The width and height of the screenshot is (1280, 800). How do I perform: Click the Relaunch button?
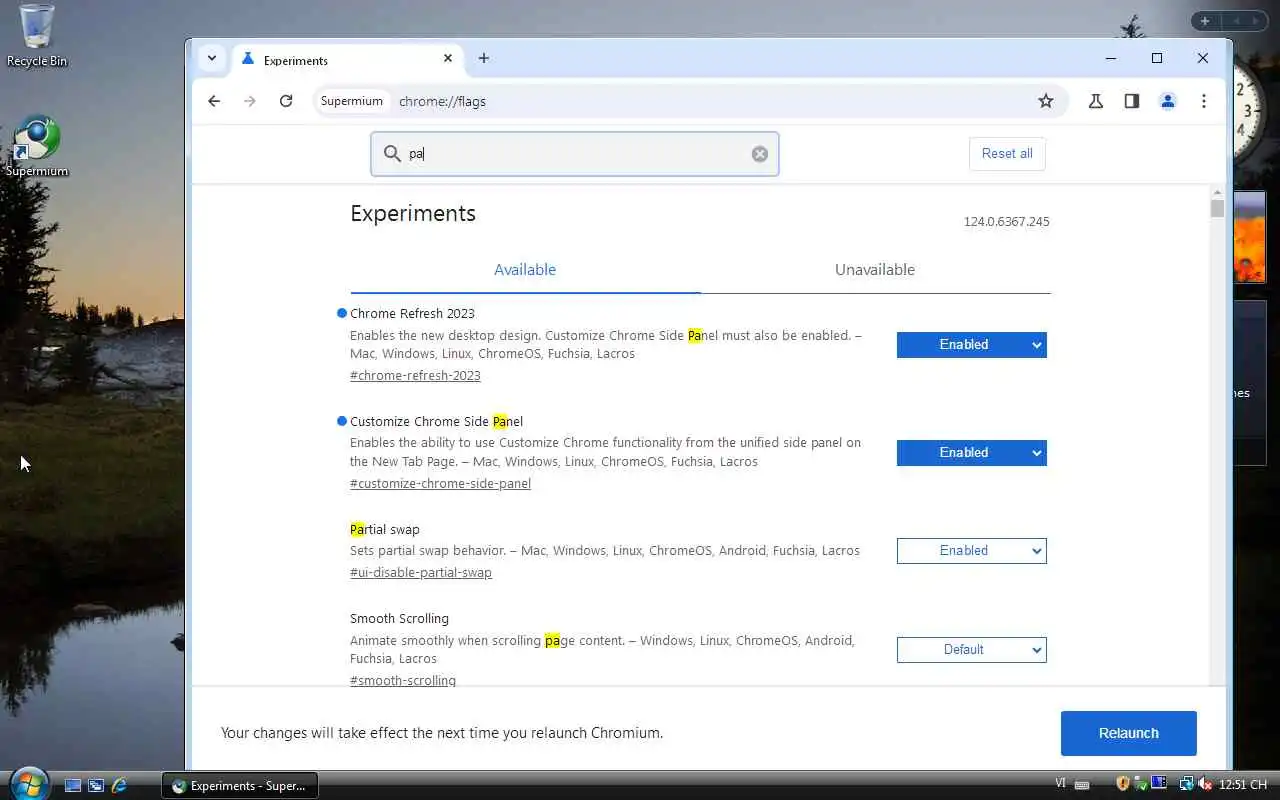(x=1128, y=733)
